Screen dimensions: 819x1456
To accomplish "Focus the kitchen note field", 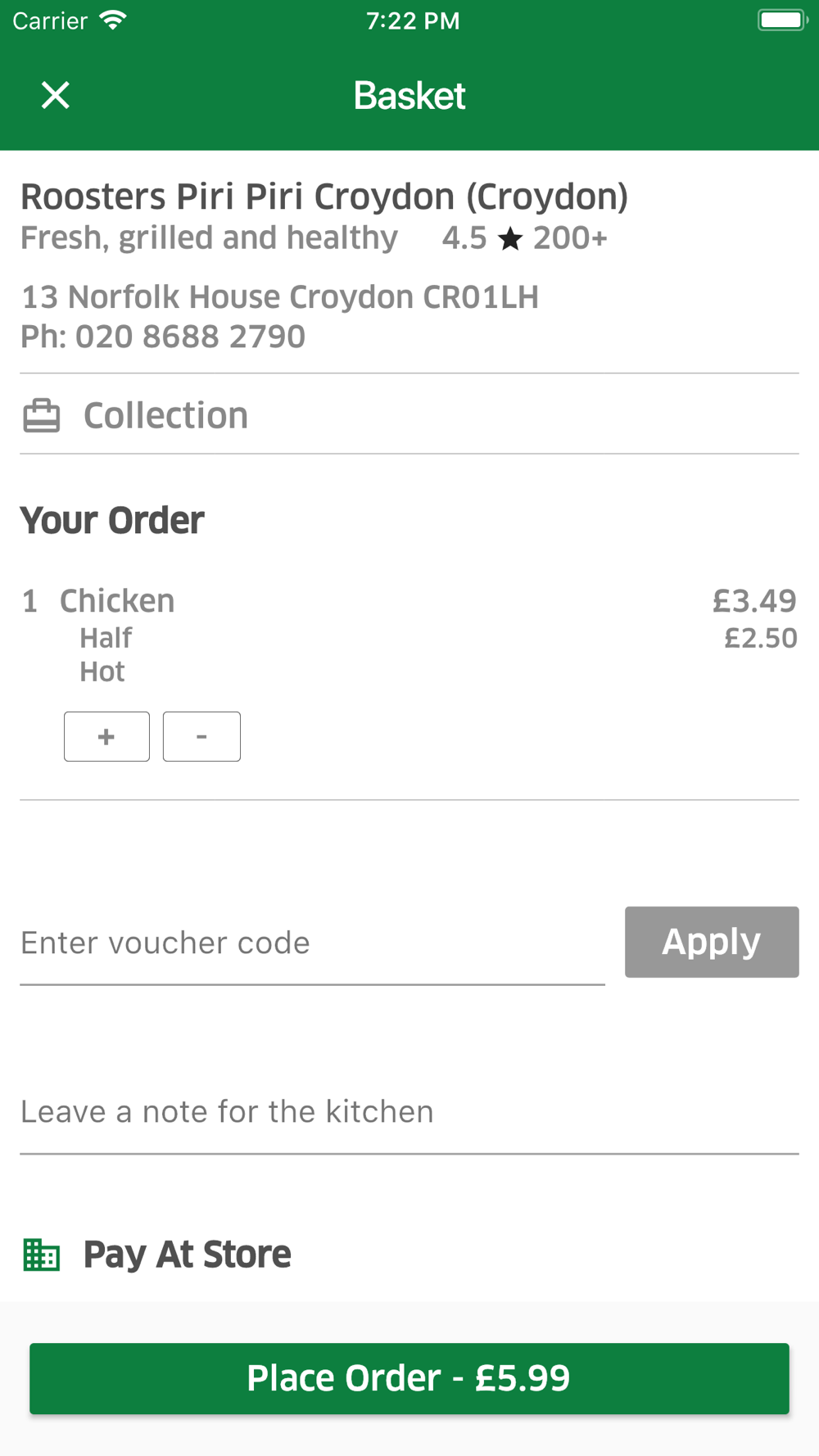I will pyautogui.click(x=409, y=1112).
